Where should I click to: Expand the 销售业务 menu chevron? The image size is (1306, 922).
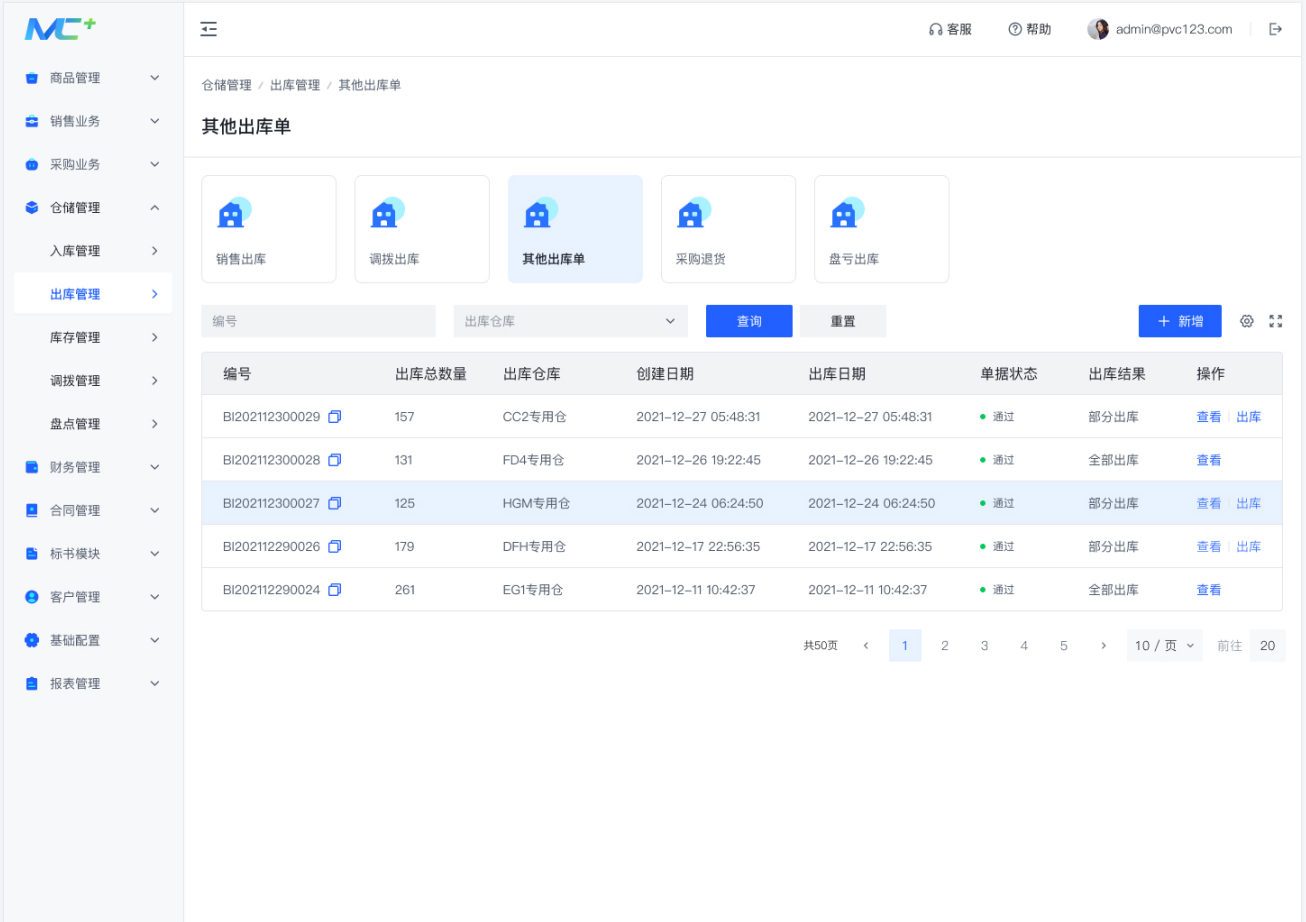155,121
